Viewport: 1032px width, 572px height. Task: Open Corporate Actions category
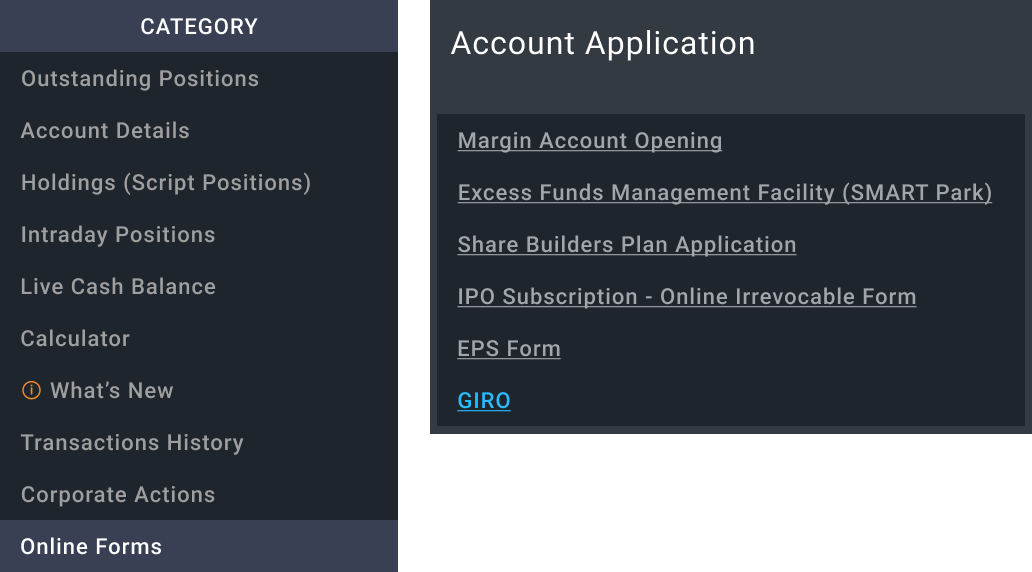point(118,495)
